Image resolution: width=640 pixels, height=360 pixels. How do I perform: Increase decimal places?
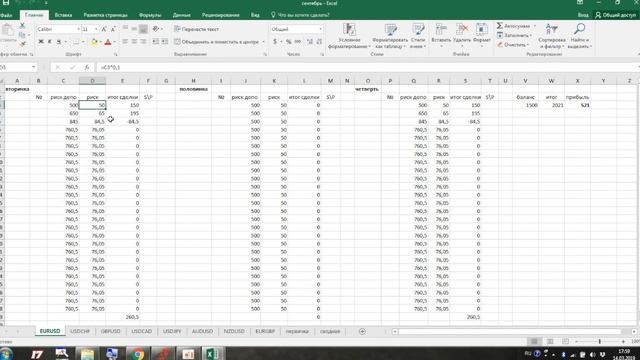(310, 42)
